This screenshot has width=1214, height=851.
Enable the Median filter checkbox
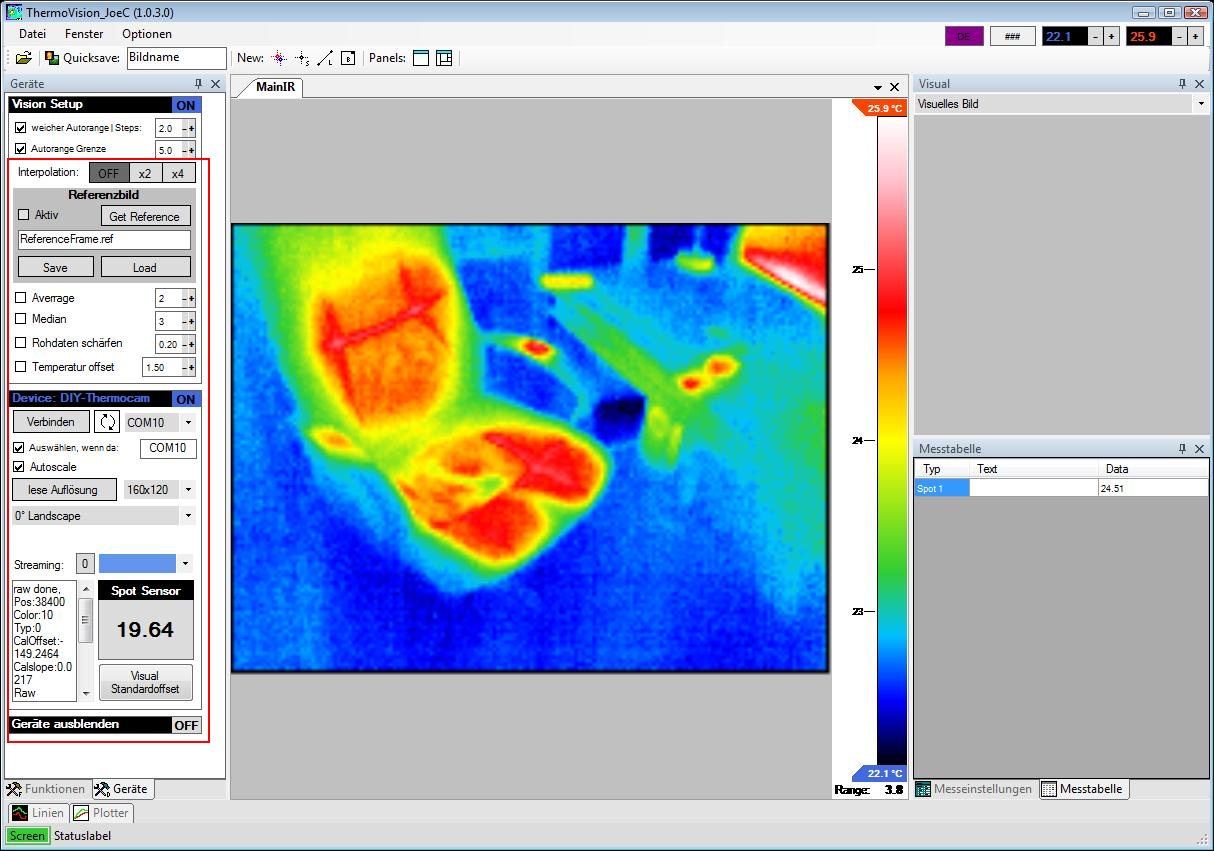[x=22, y=319]
